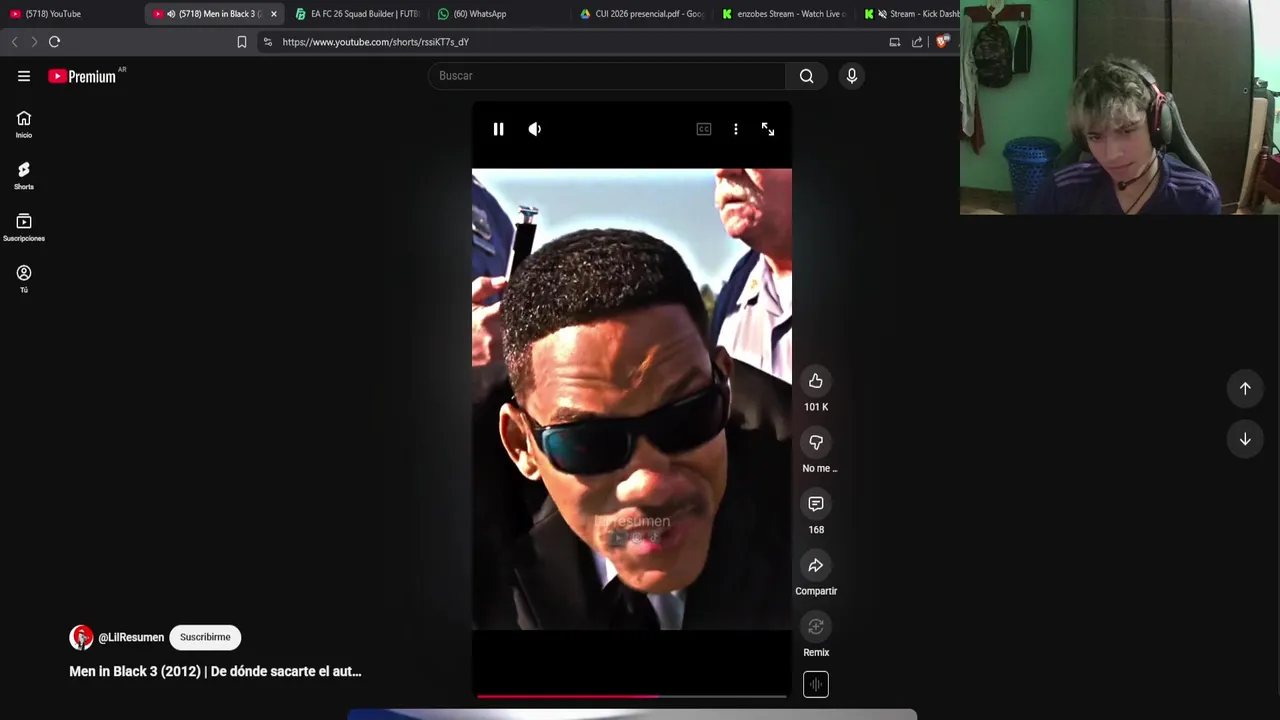1280x720 pixels.
Task: Open the Tú section in sidebar
Action: (24, 280)
